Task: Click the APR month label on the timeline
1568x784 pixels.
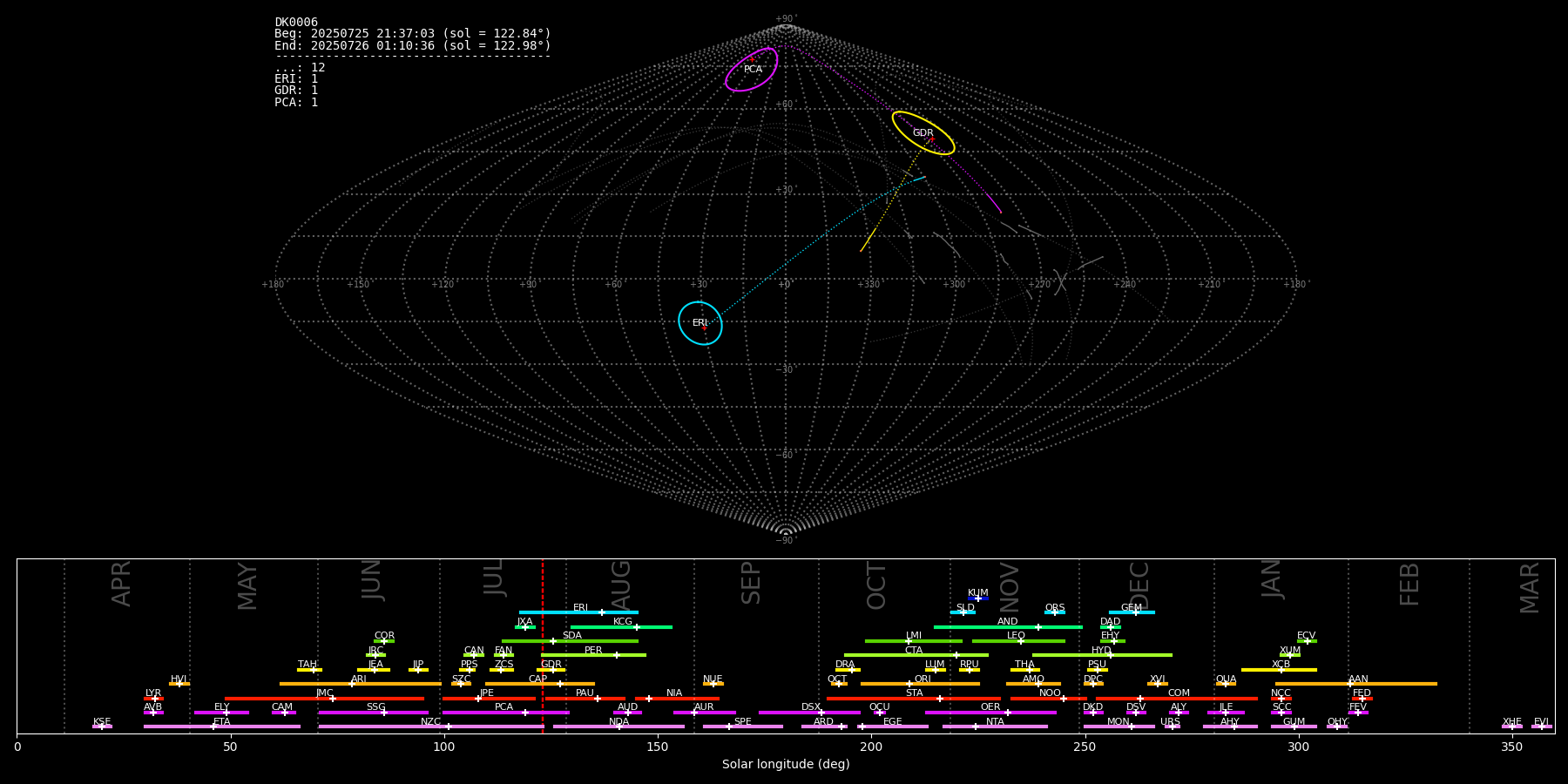Action: click(121, 584)
